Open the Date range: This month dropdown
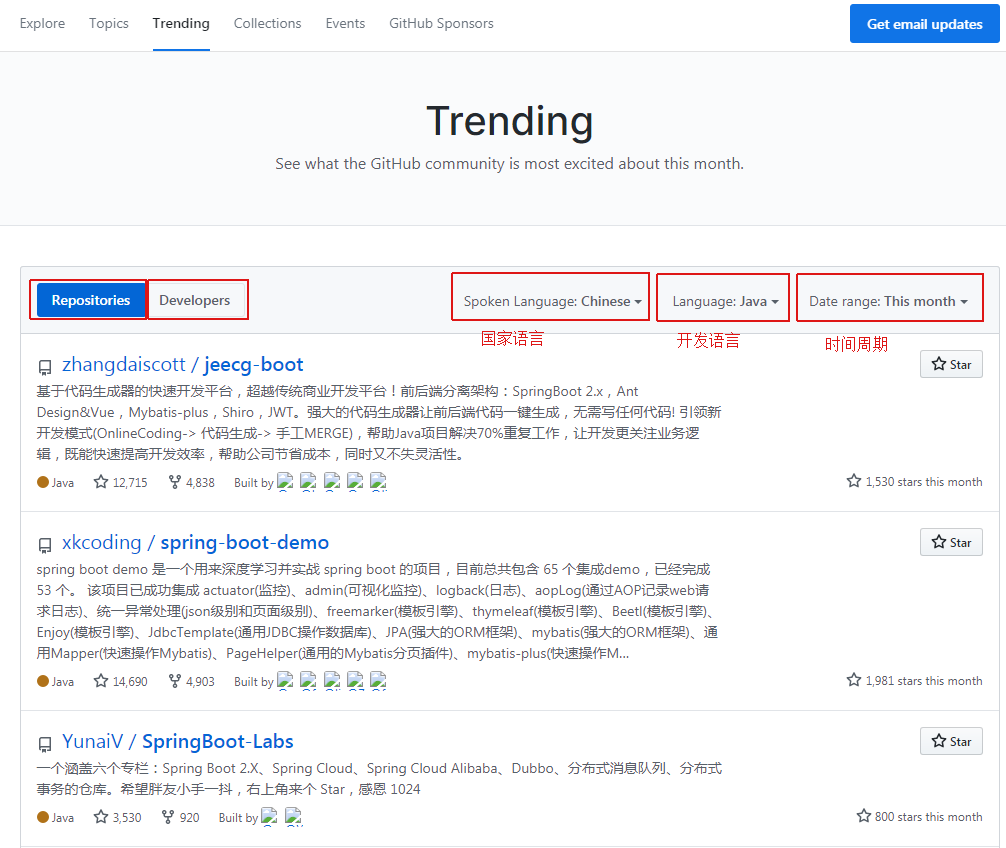Image resolution: width=1006 pixels, height=848 pixels. pos(888,301)
